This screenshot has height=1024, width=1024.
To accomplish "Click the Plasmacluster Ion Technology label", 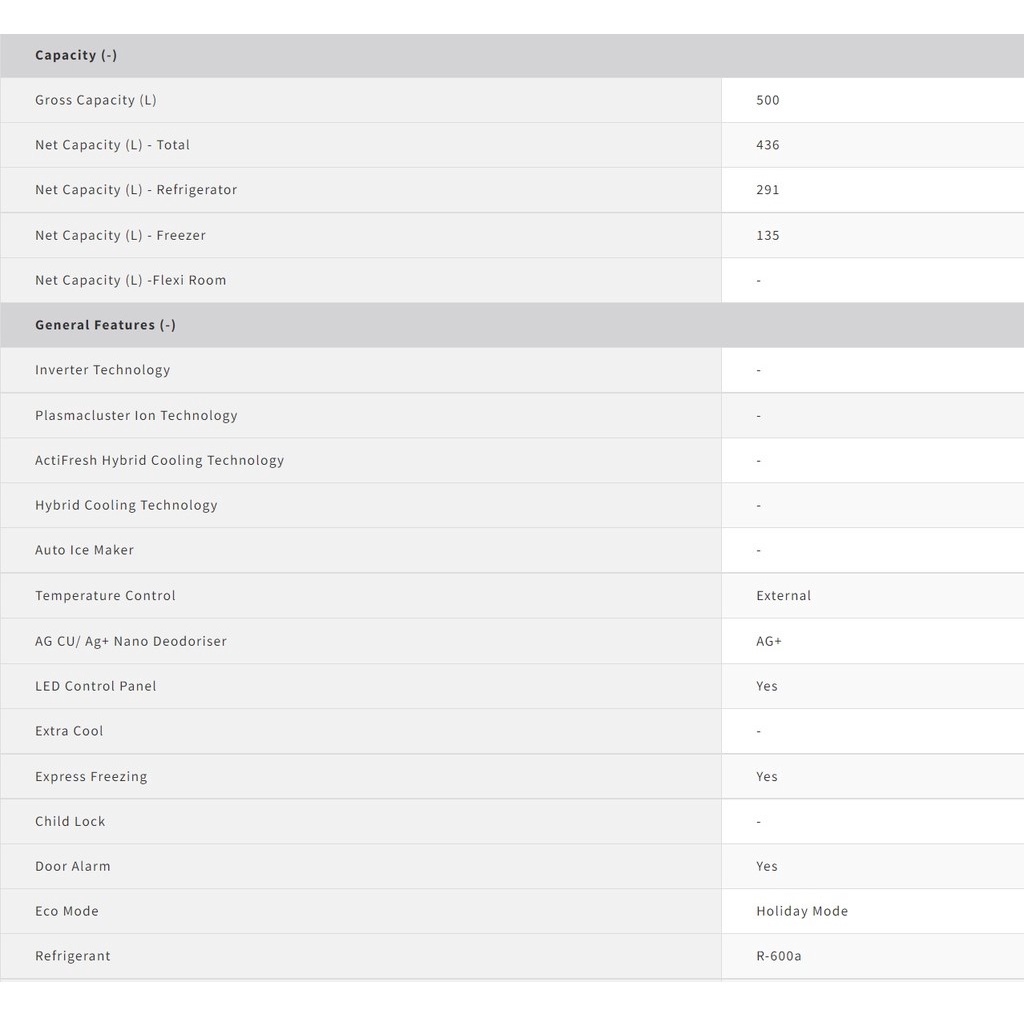I will (136, 415).
